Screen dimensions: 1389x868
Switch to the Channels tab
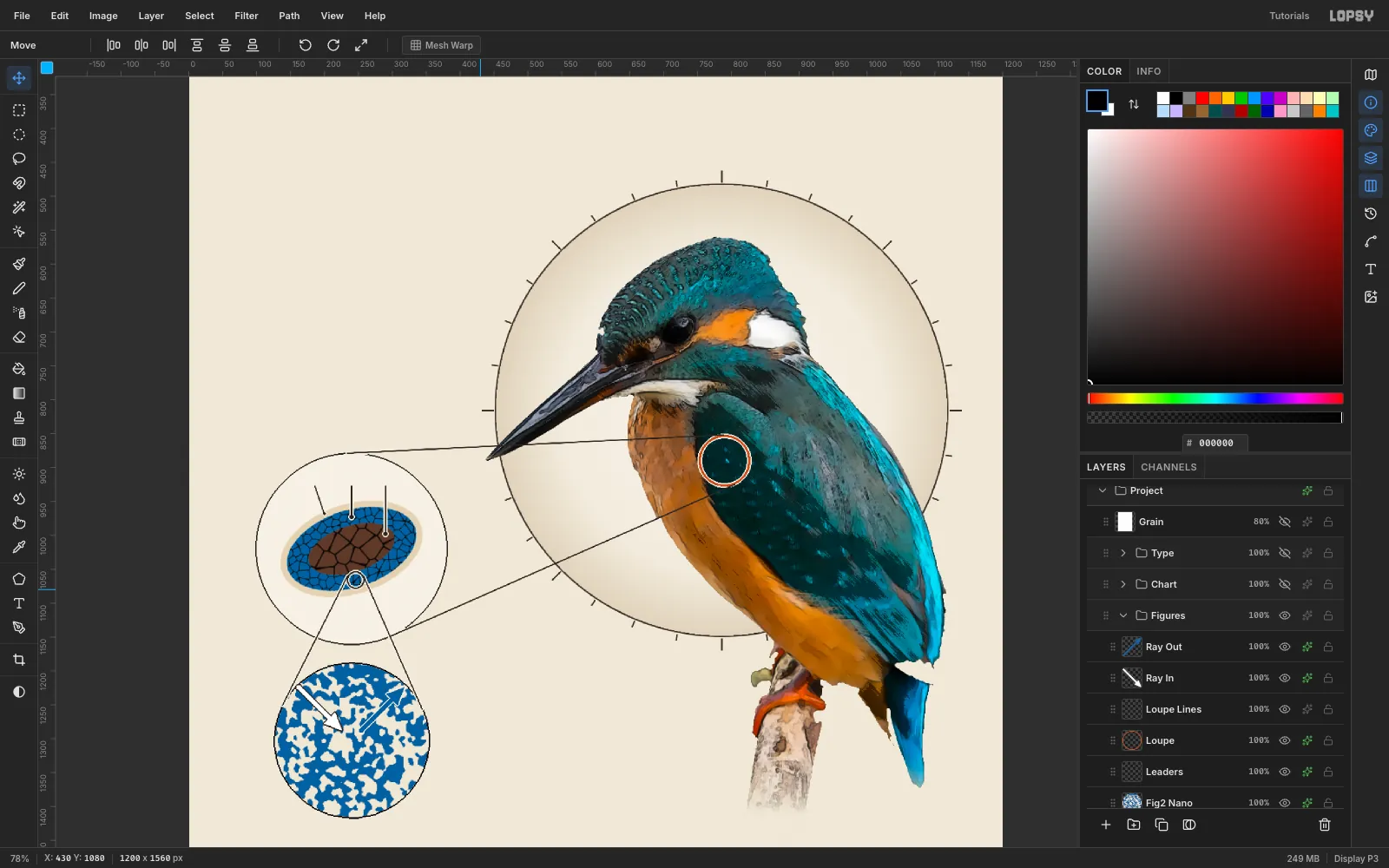point(1168,467)
